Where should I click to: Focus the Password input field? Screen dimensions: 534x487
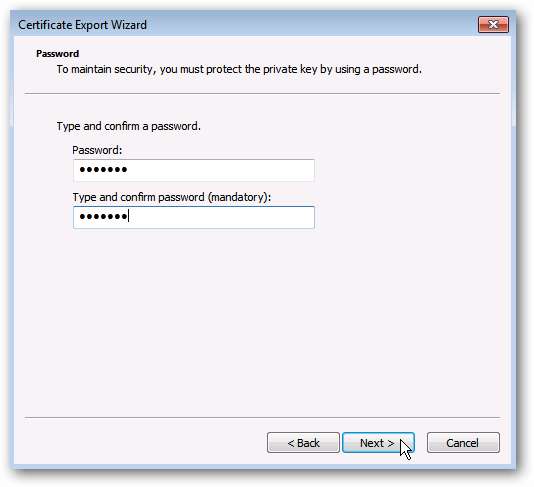coord(193,170)
